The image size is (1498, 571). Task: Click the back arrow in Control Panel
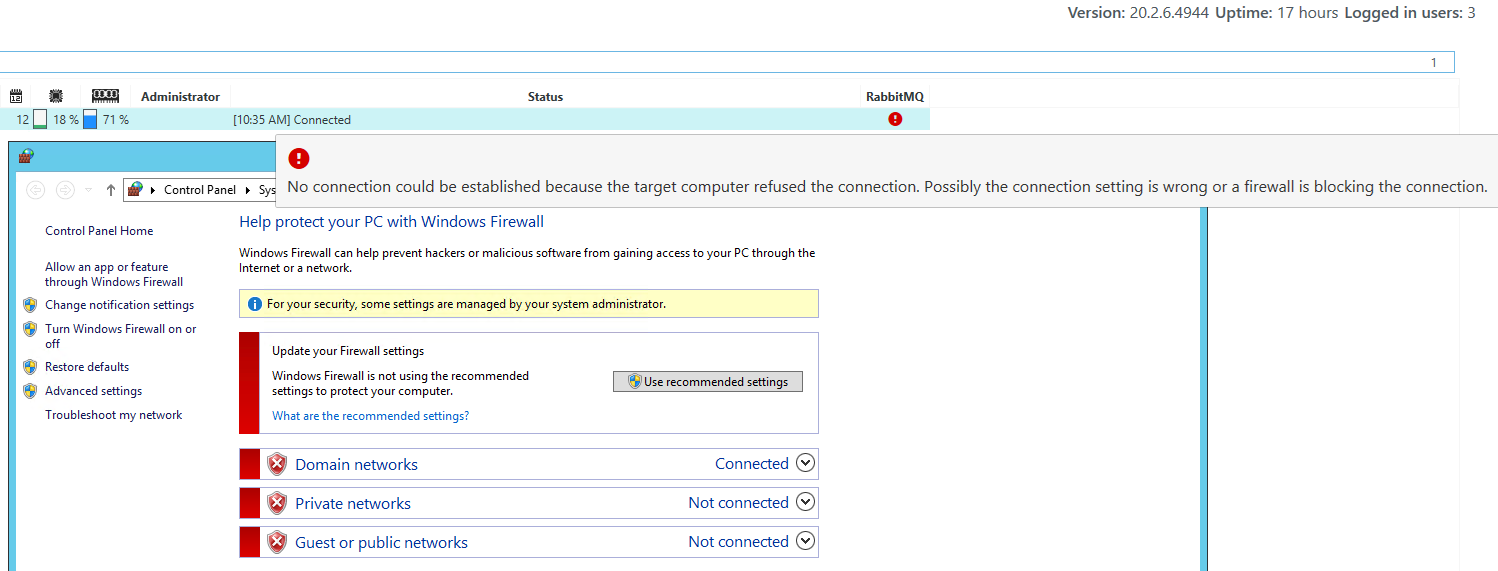point(36,190)
